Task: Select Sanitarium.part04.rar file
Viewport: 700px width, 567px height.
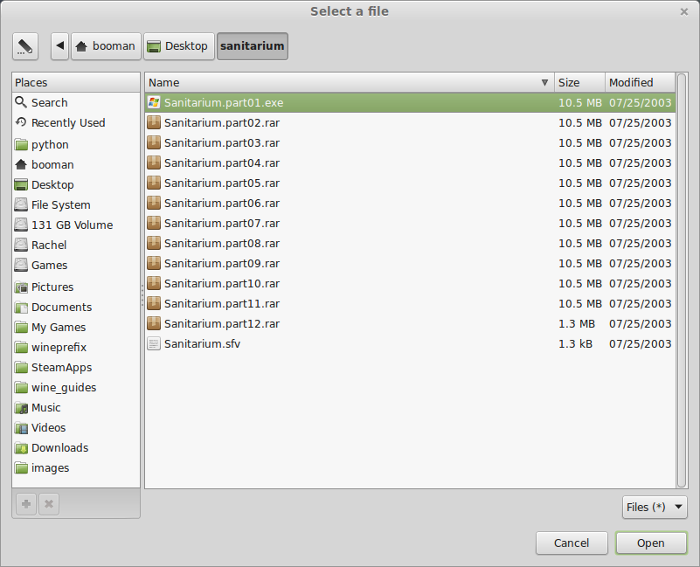Action: [x=410, y=163]
